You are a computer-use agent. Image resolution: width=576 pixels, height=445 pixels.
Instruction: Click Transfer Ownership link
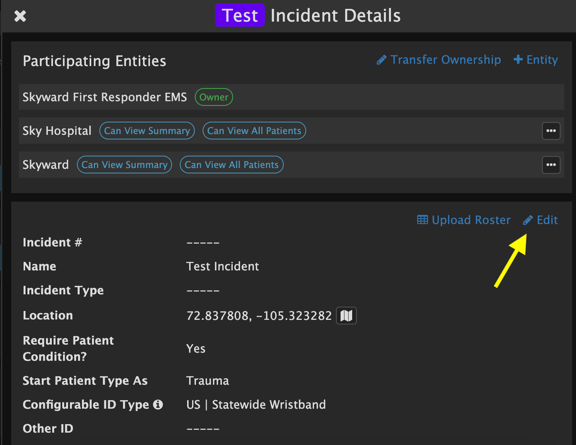(x=439, y=60)
